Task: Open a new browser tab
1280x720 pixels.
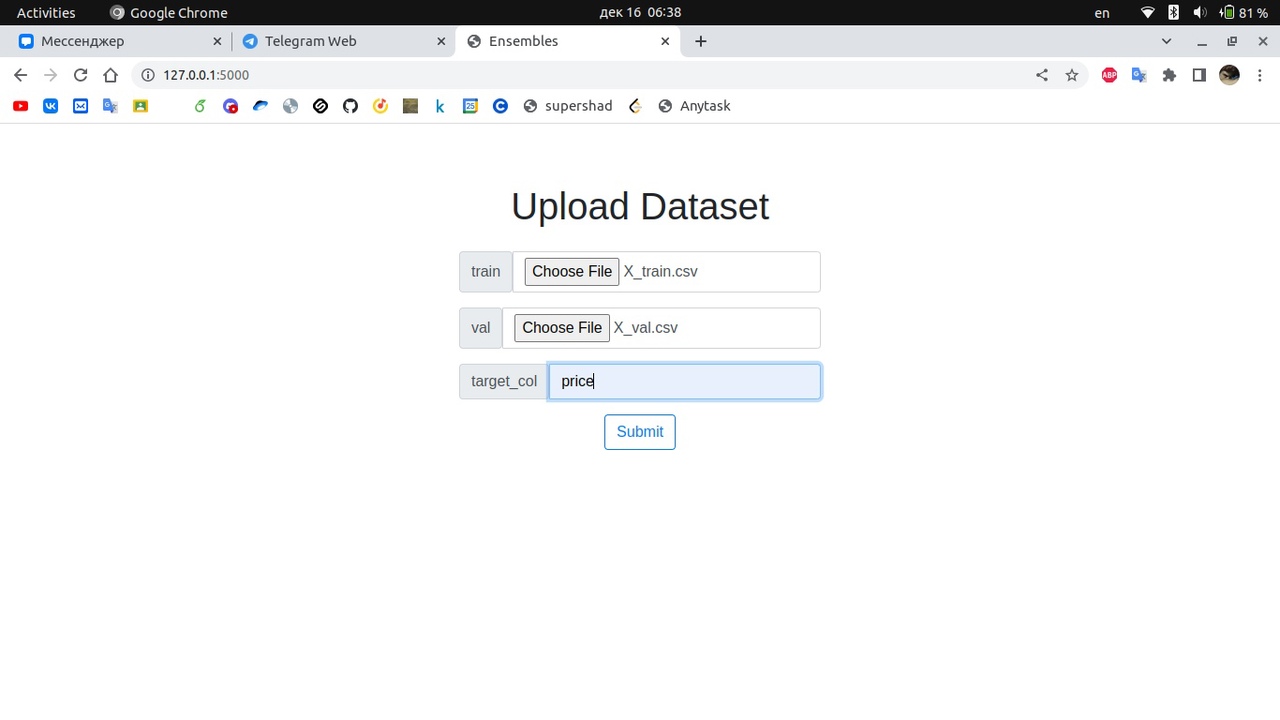Action: tap(701, 41)
